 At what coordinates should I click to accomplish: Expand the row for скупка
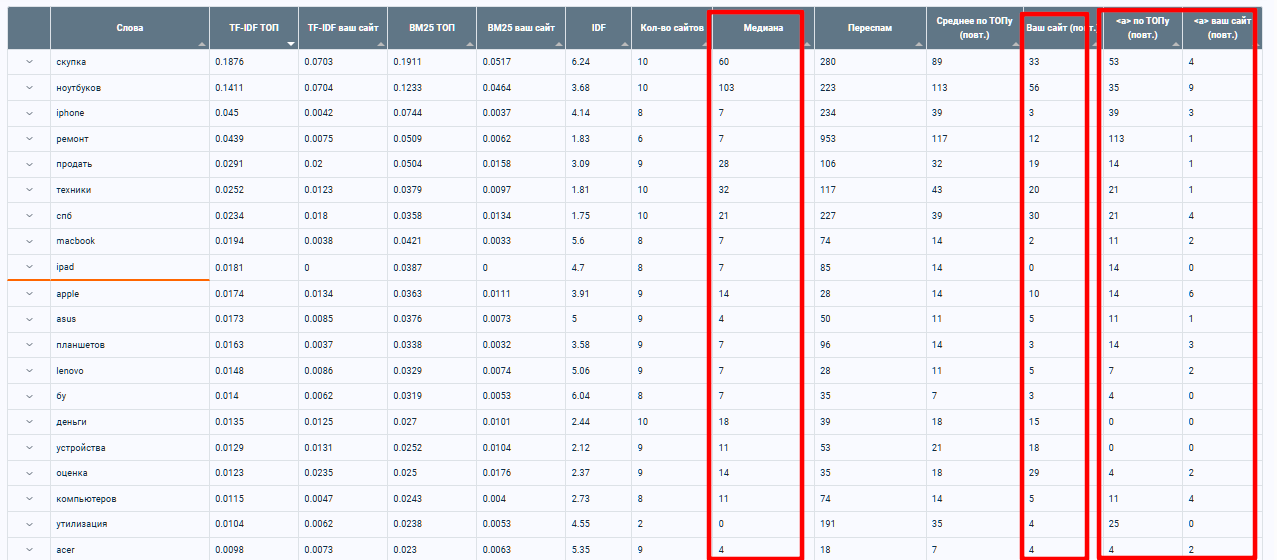click(x=29, y=62)
